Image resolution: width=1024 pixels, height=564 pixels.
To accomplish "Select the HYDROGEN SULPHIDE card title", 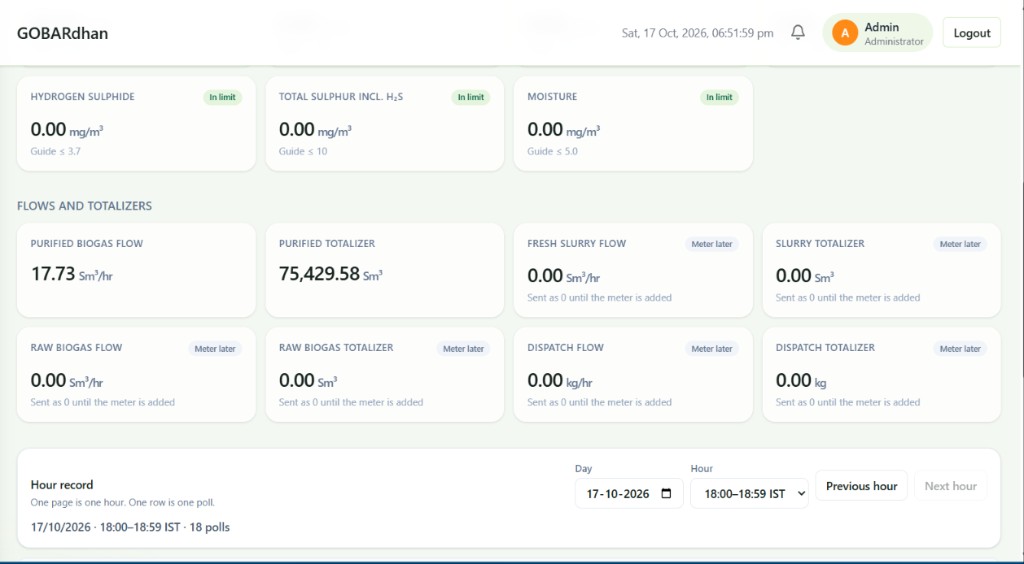I will pos(82,97).
